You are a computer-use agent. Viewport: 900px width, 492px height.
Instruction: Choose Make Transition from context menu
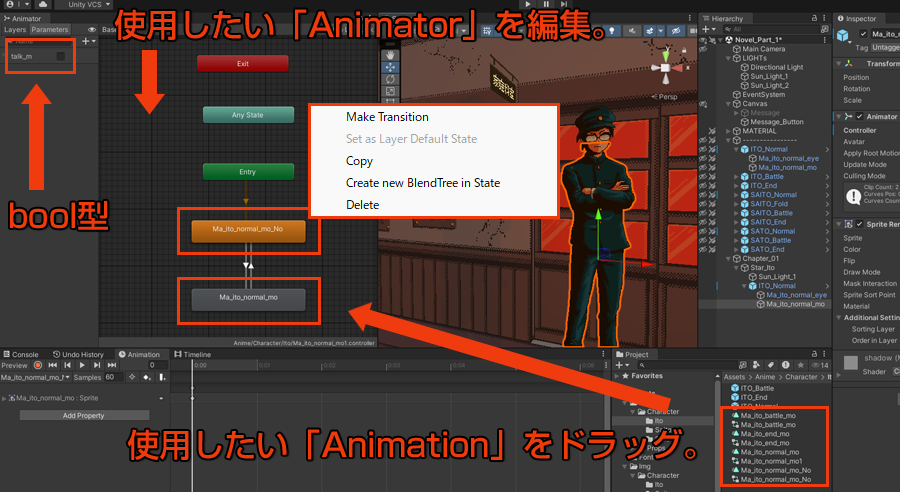tap(387, 117)
